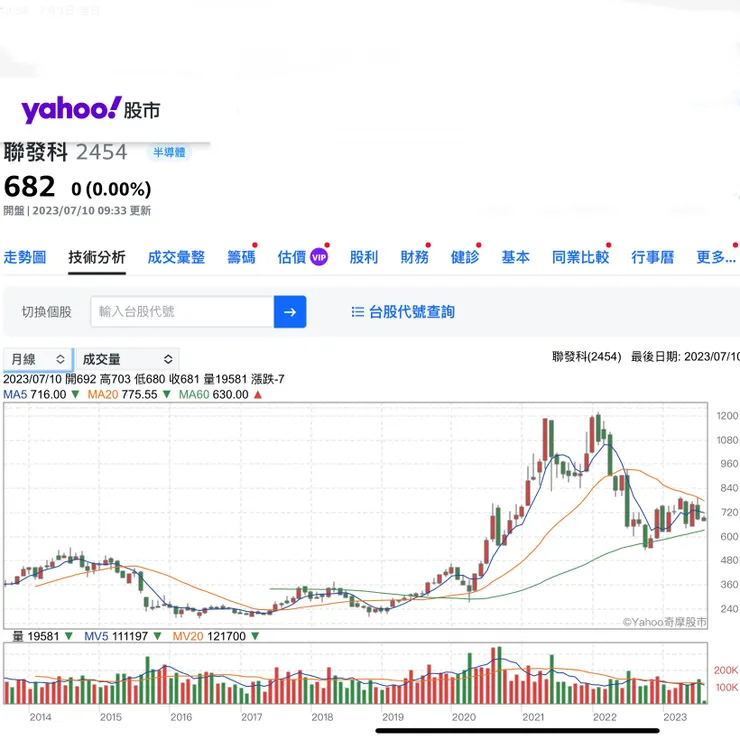Click the 聯發科 stock name heading
This screenshot has height=740, width=740.
point(35,152)
